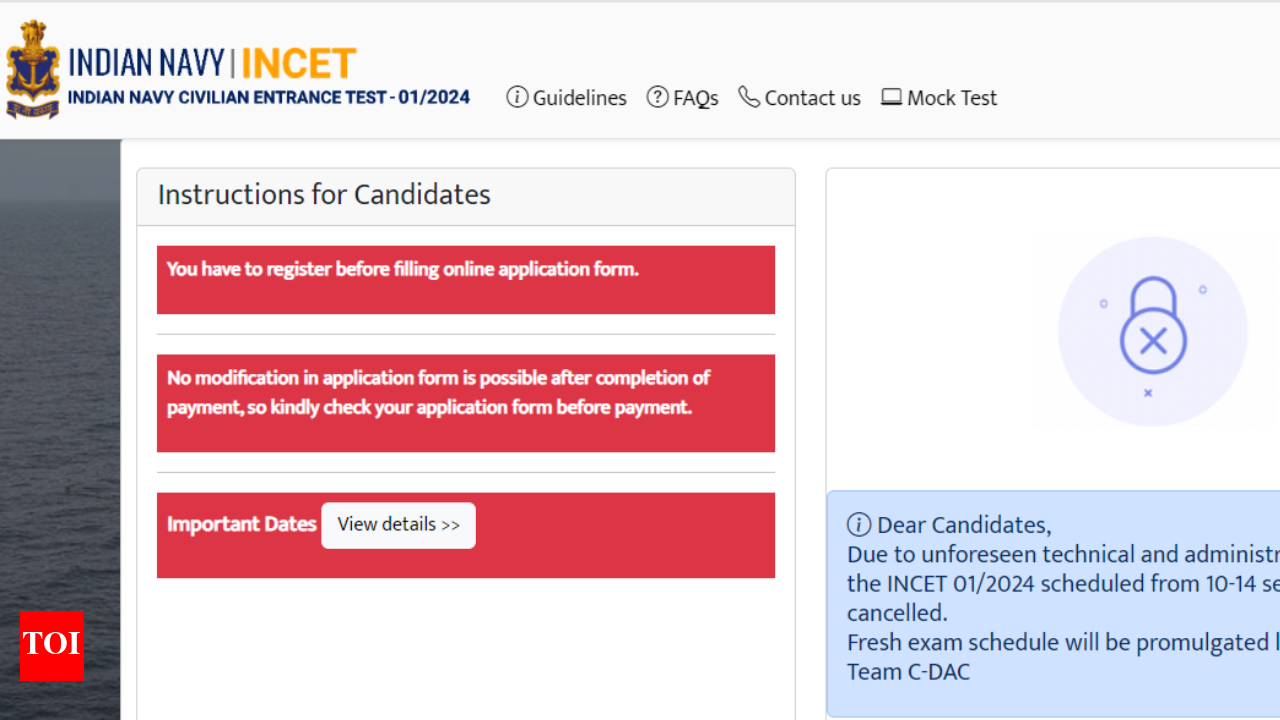1280x720 pixels.
Task: Click the TOI red logo badge
Action: pos(51,646)
